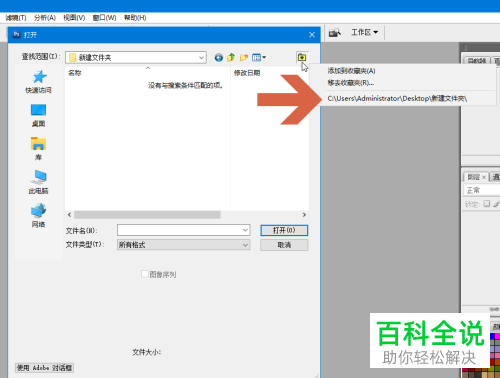
Task: Expand the file name dropdown
Action: tap(245, 230)
